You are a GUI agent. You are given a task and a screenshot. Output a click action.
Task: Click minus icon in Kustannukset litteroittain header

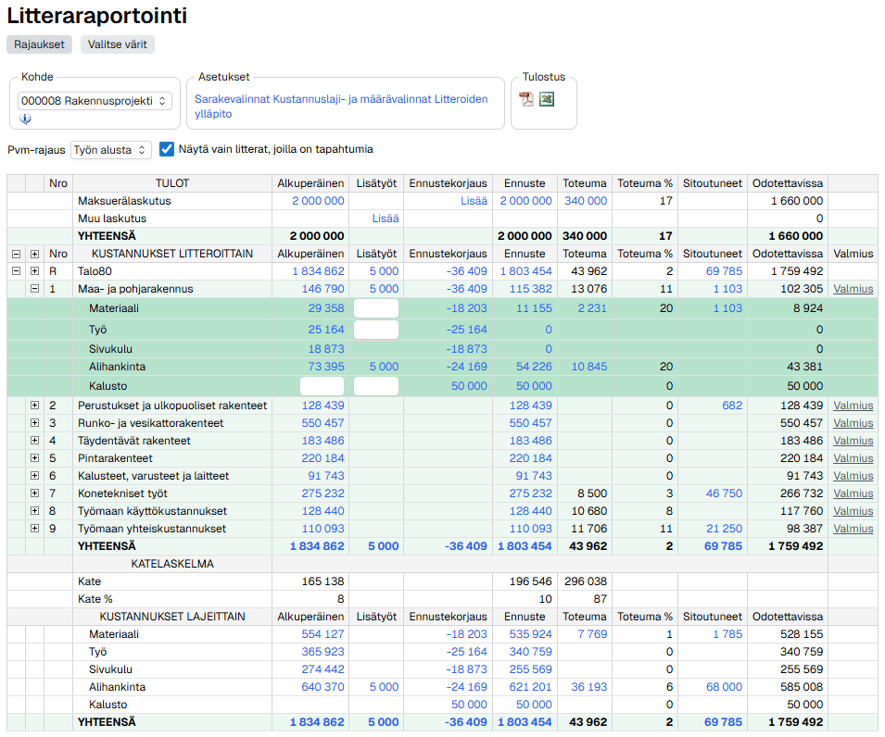(x=16, y=254)
